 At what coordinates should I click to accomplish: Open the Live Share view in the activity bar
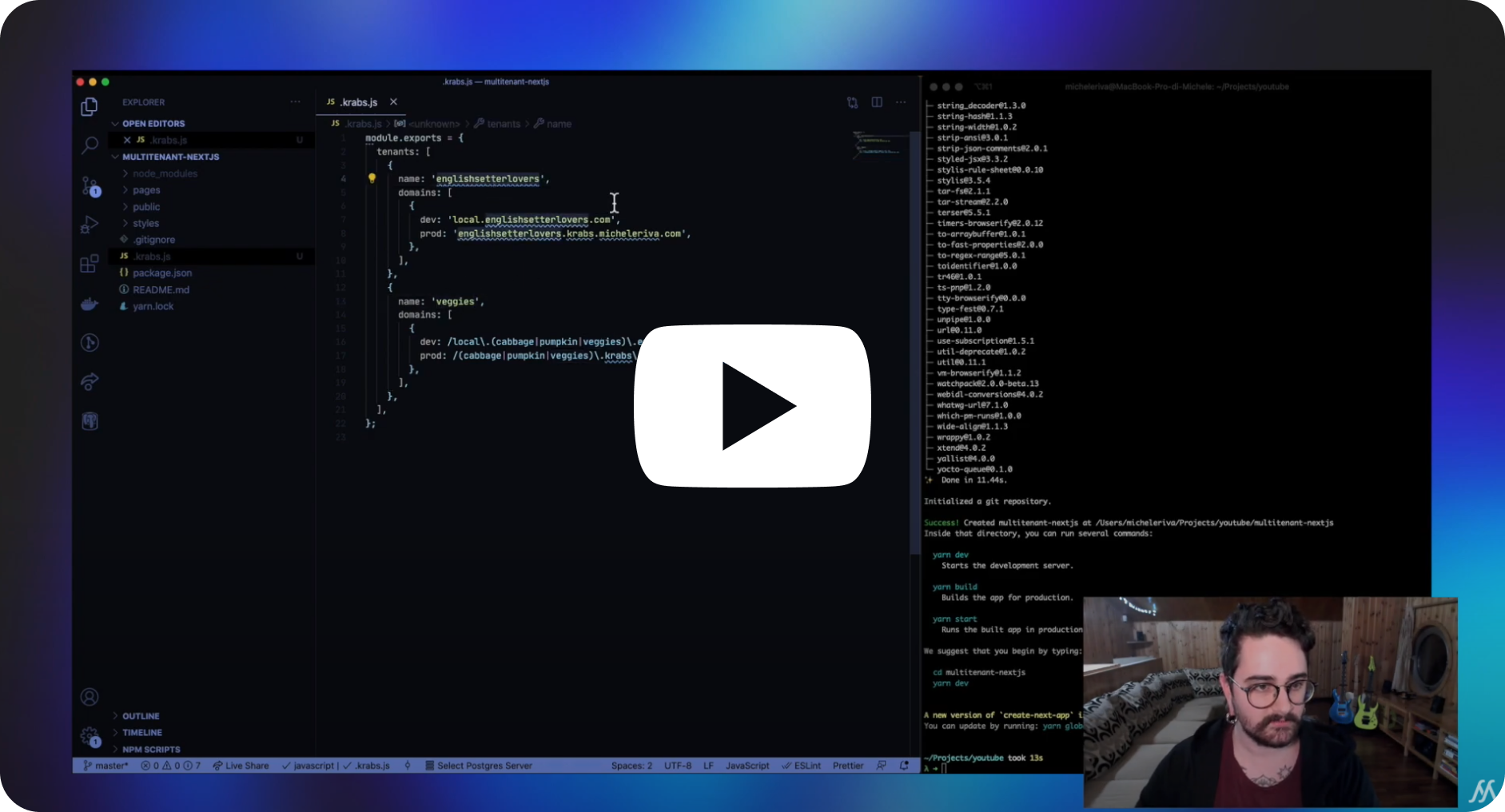[90, 382]
